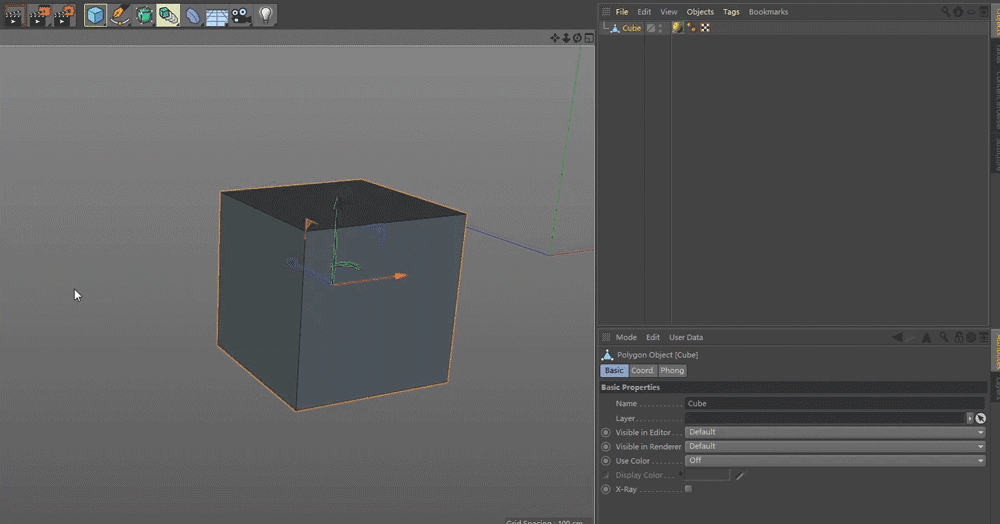Click the green Subdivision Surface generator icon
Viewport: 1000px width, 524px height.
tap(144, 15)
